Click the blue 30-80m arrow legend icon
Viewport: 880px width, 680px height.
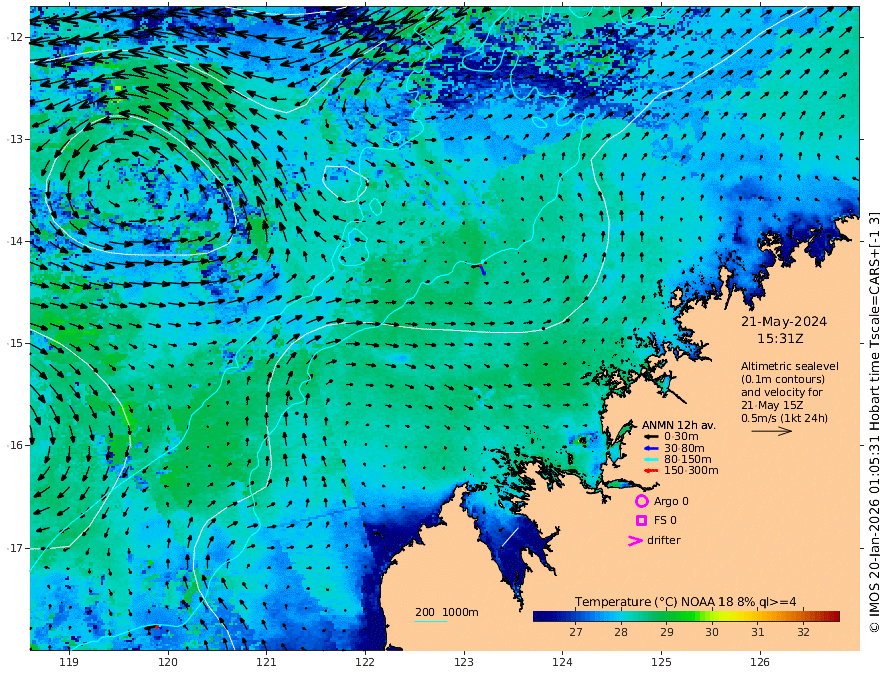pos(650,448)
